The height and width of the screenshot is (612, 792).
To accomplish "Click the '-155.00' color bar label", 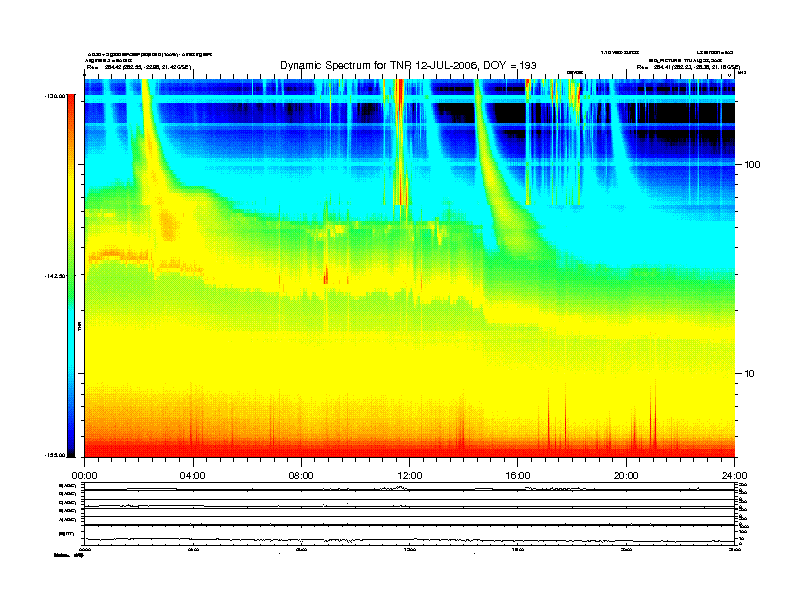I will click(55, 455).
